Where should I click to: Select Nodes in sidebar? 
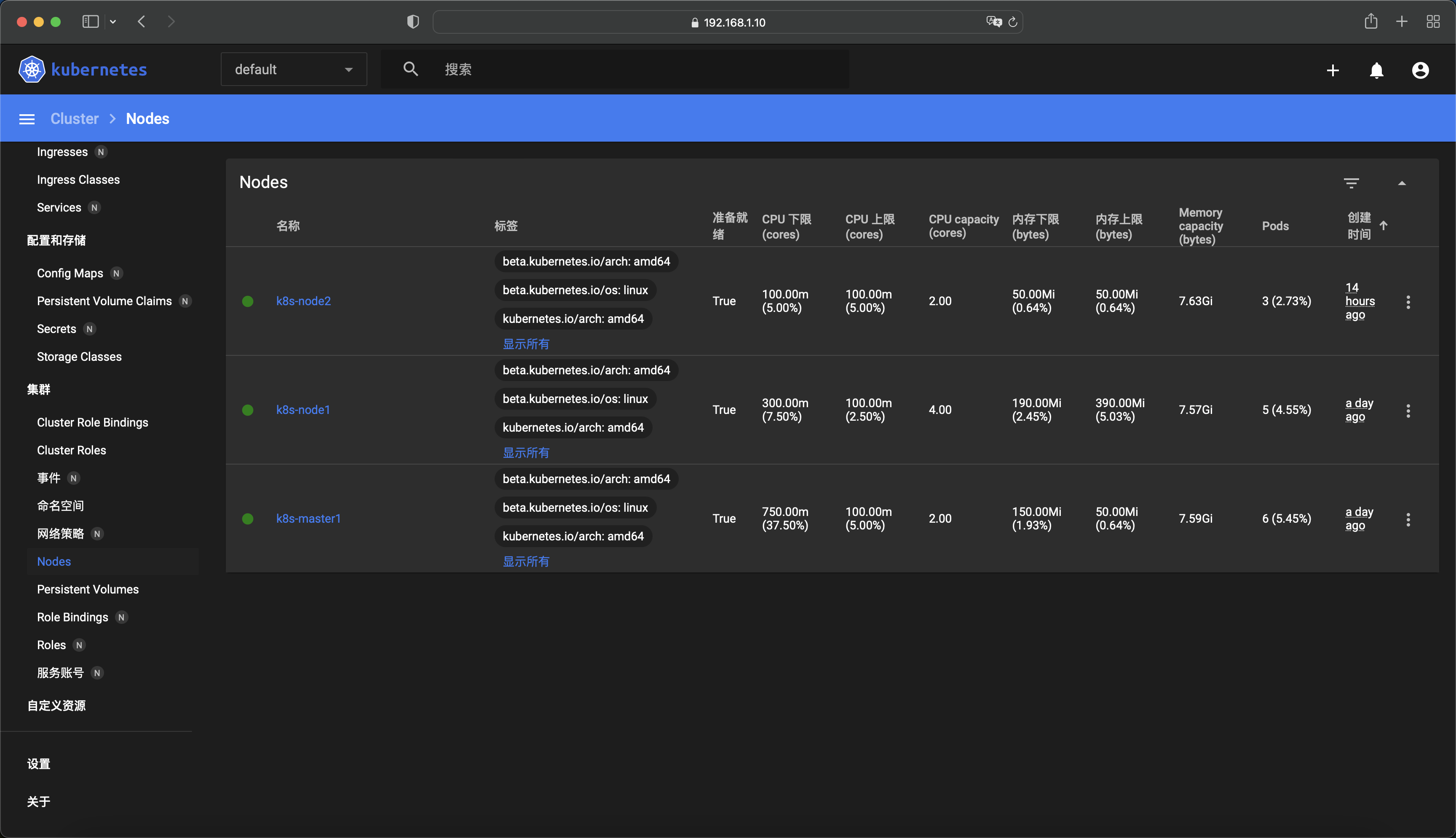(54, 562)
